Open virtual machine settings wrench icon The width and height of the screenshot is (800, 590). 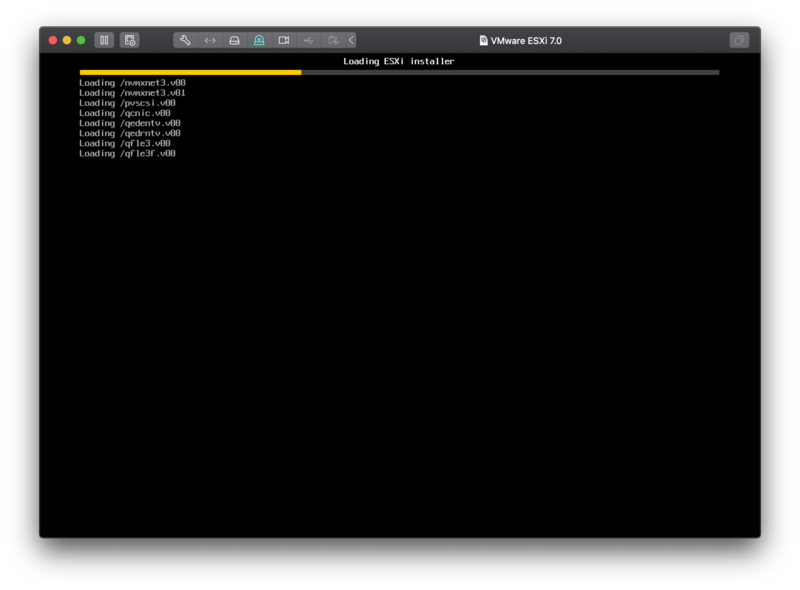[185, 40]
